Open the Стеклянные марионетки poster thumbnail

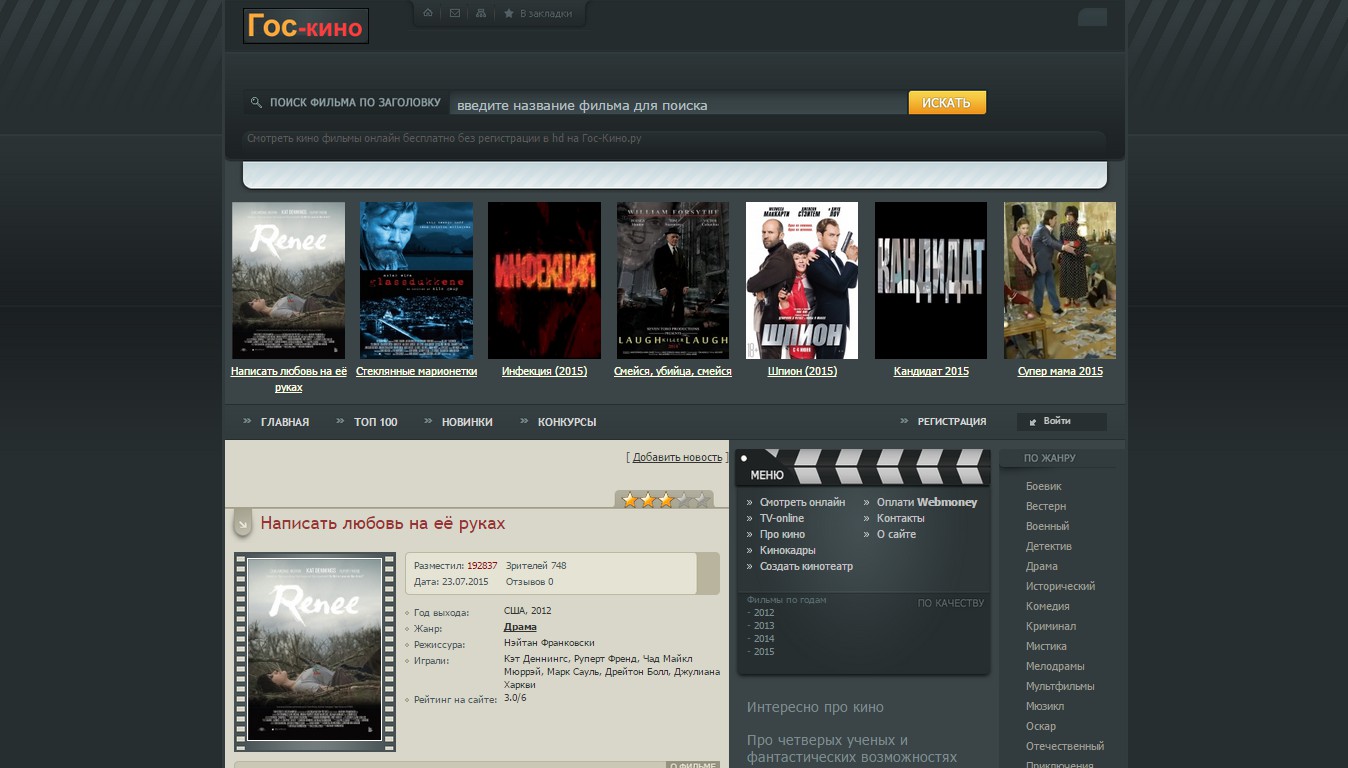tap(416, 280)
